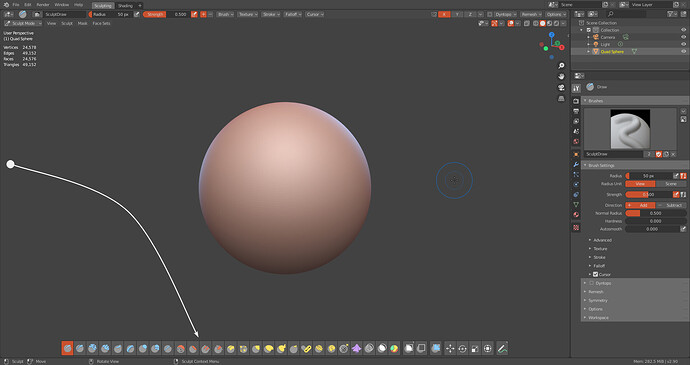
Task: Open the Texture dropdown in header
Action: click(x=248, y=14)
